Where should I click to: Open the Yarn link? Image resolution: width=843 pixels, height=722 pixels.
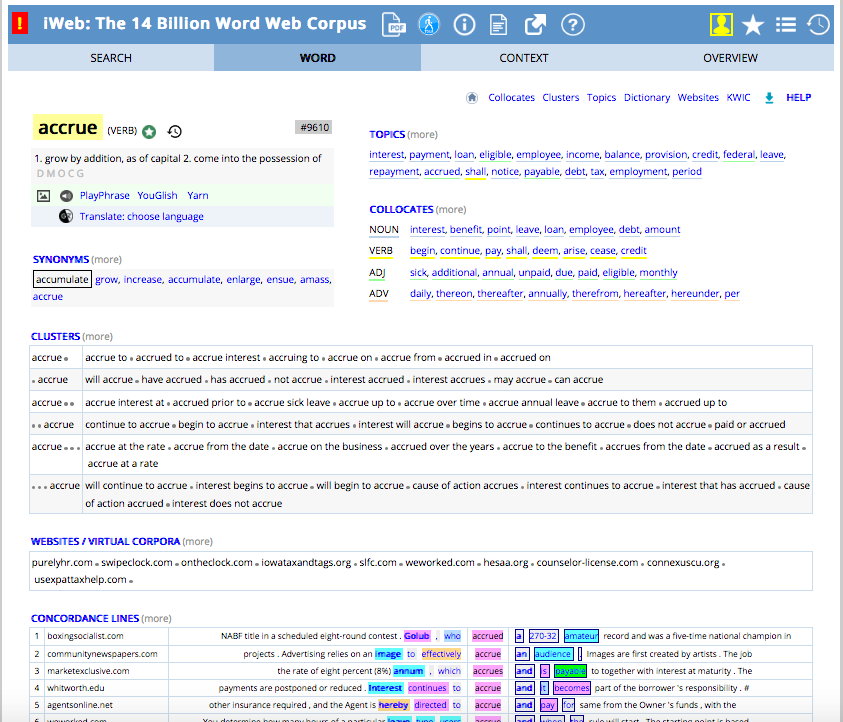click(197, 196)
